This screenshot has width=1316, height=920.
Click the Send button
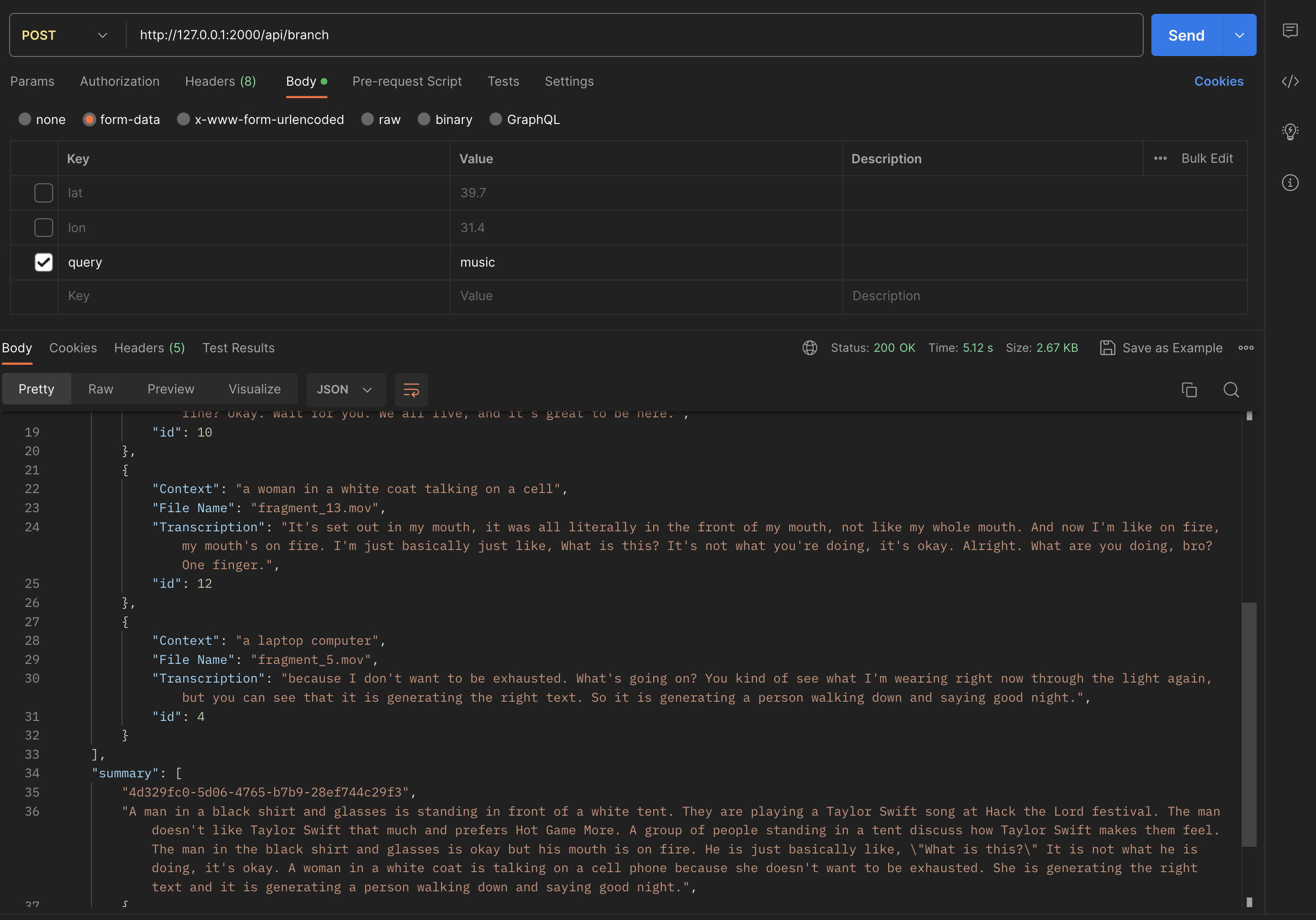click(1186, 35)
